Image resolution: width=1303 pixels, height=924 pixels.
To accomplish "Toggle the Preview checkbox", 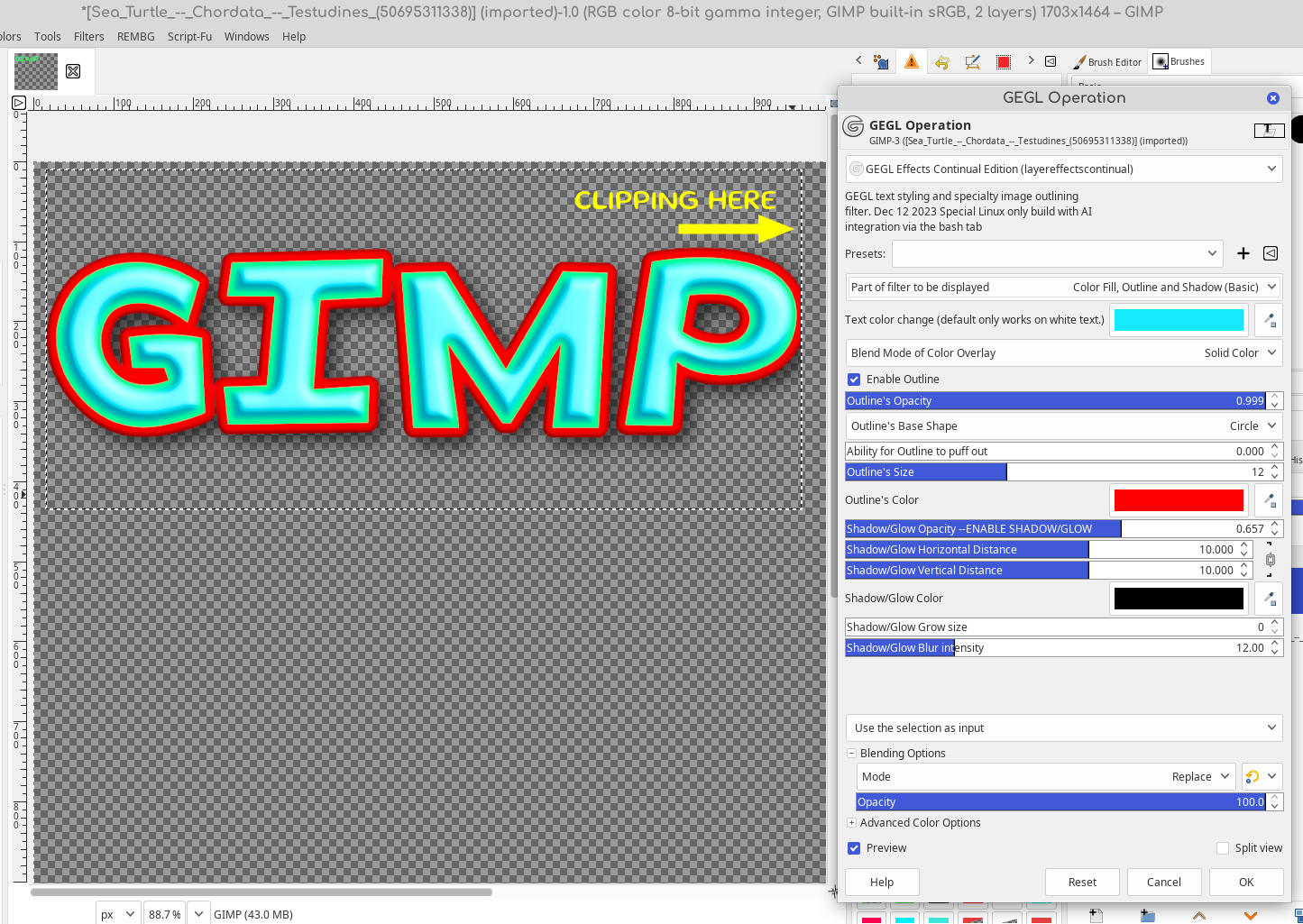I will pos(854,848).
